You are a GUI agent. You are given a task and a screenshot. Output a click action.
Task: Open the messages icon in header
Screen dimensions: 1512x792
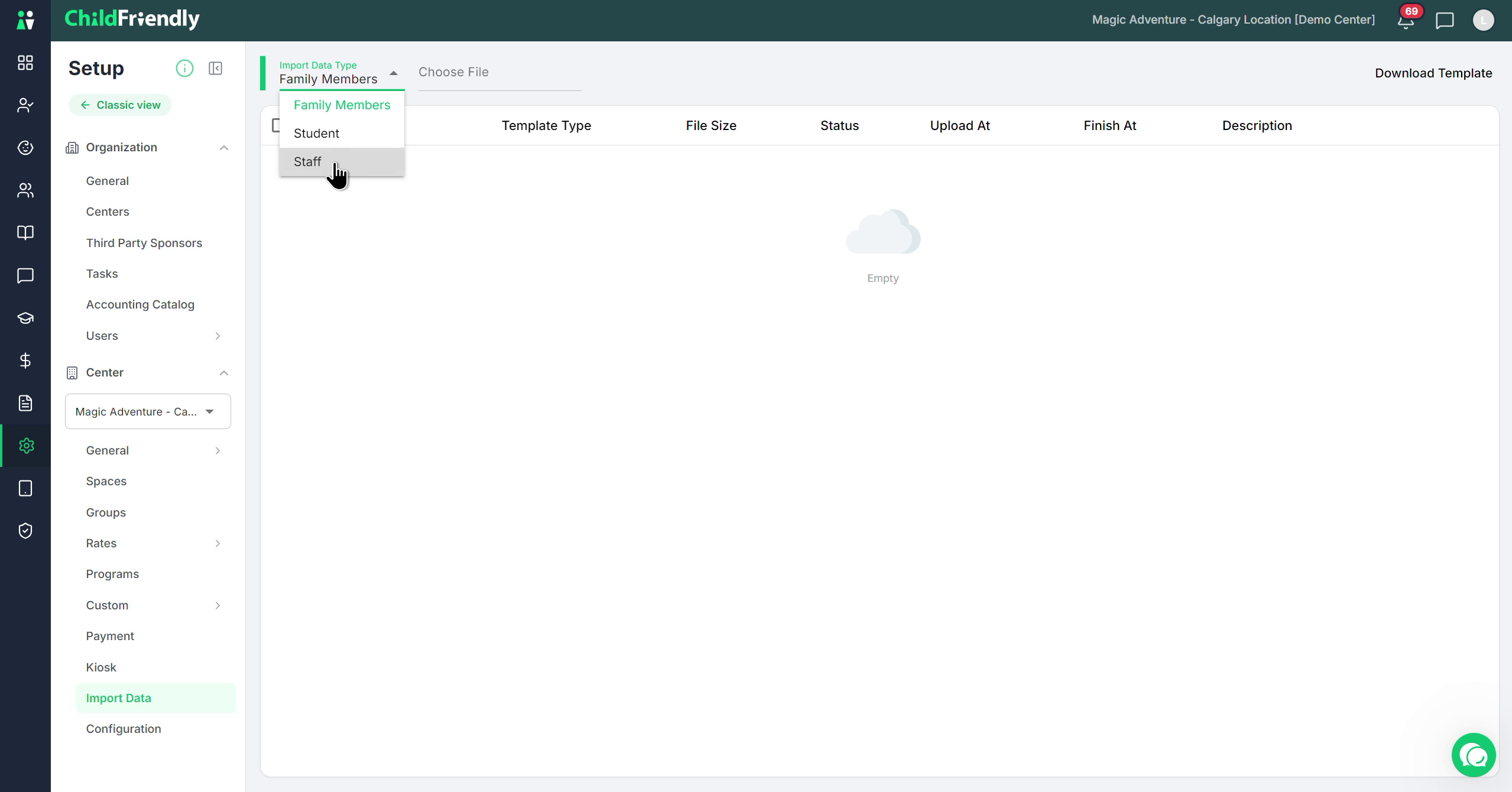click(x=1445, y=21)
